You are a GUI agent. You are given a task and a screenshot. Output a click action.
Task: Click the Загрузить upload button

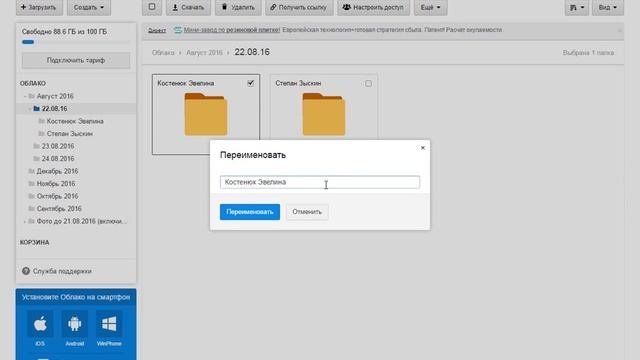tap(39, 7)
